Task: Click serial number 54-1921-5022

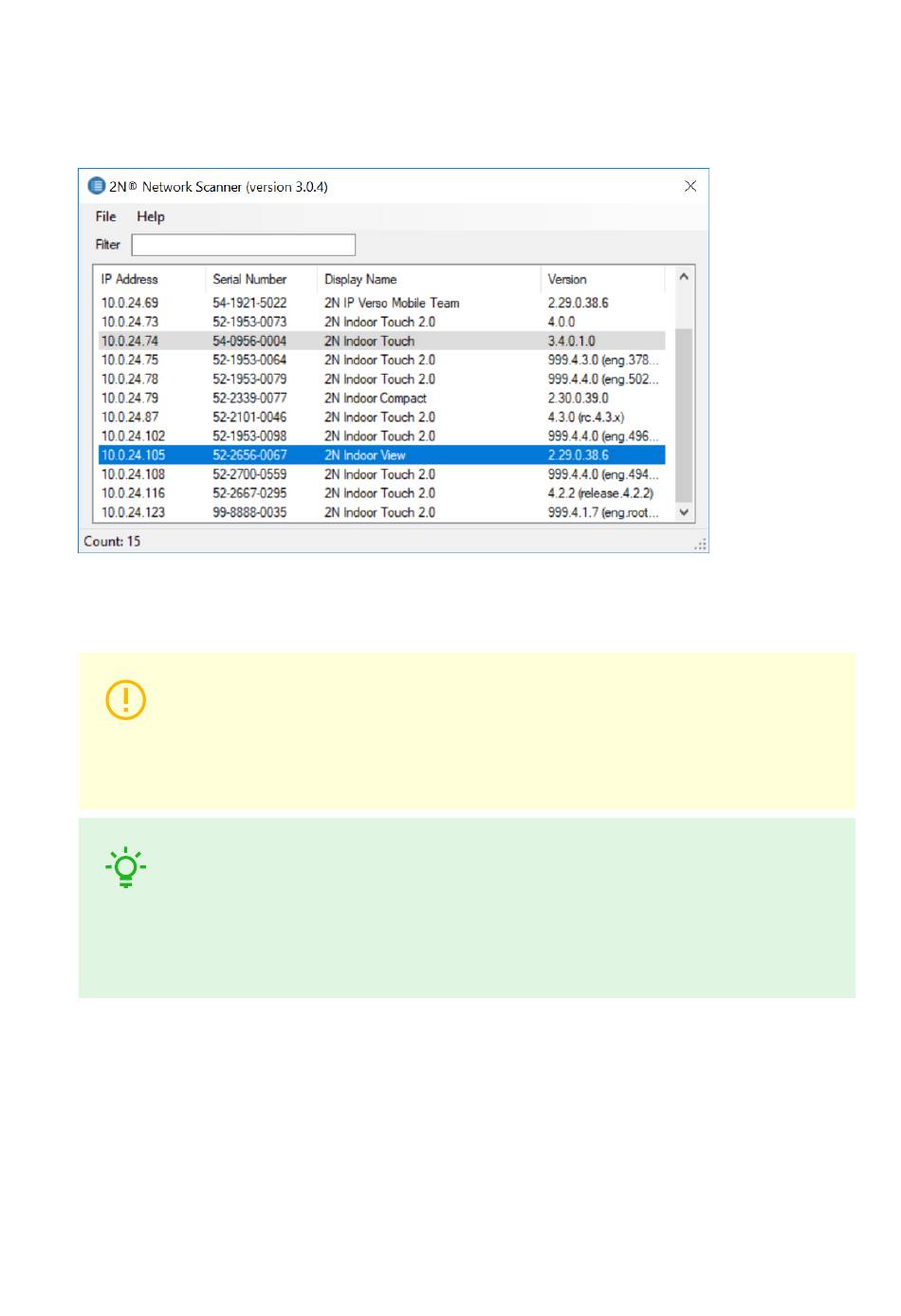Action: [x=249, y=303]
